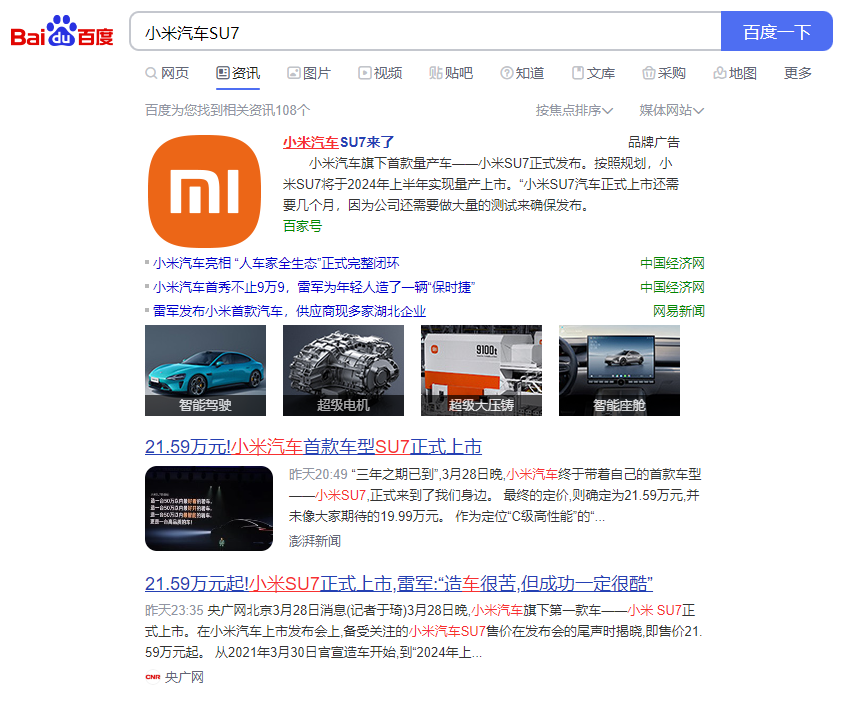Expand the 按焦点排序 sort dropdown

pyautogui.click(x=574, y=110)
